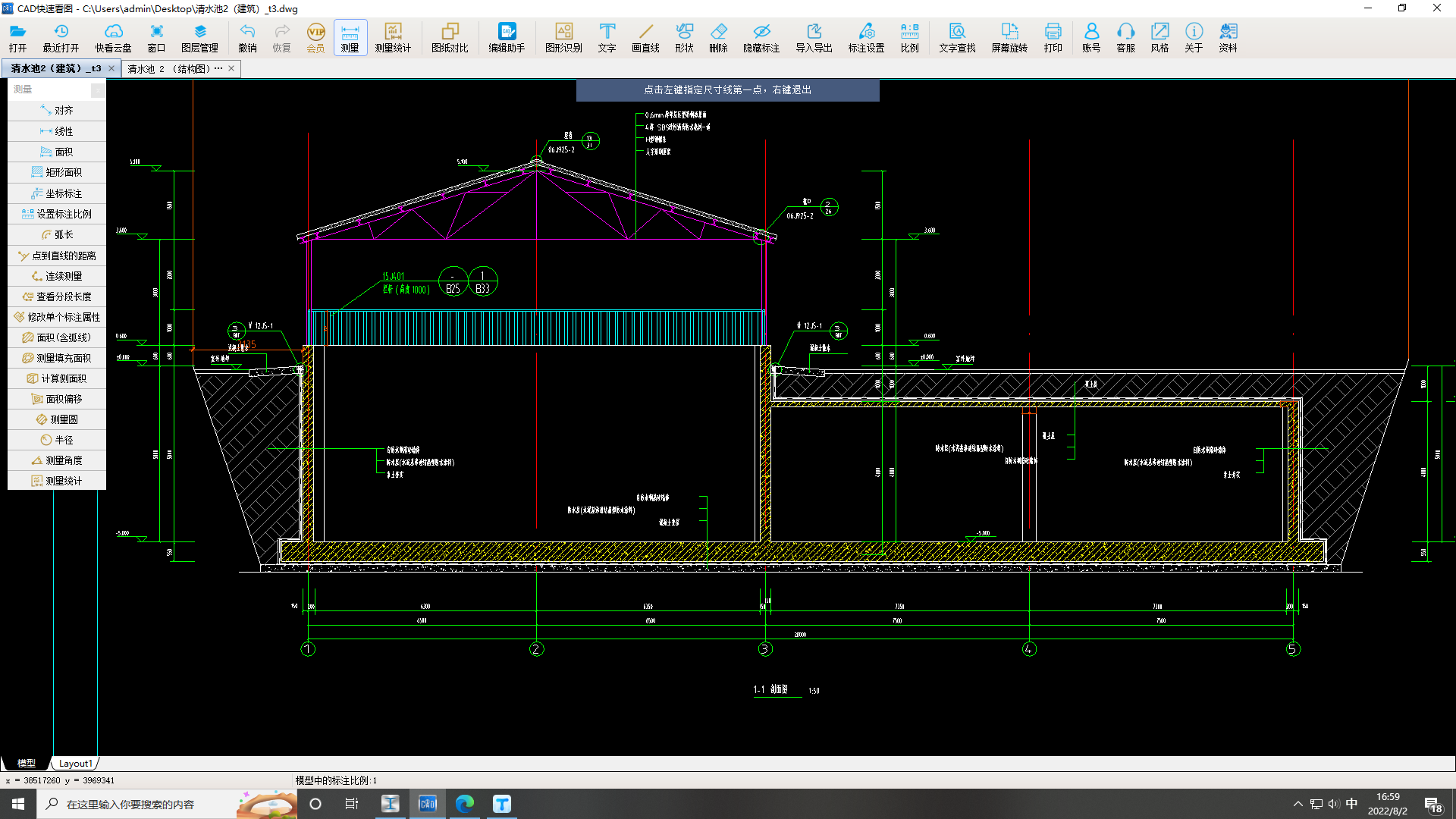The image size is (1456, 819).
Task: Open 导入导出 import export
Action: [814, 38]
